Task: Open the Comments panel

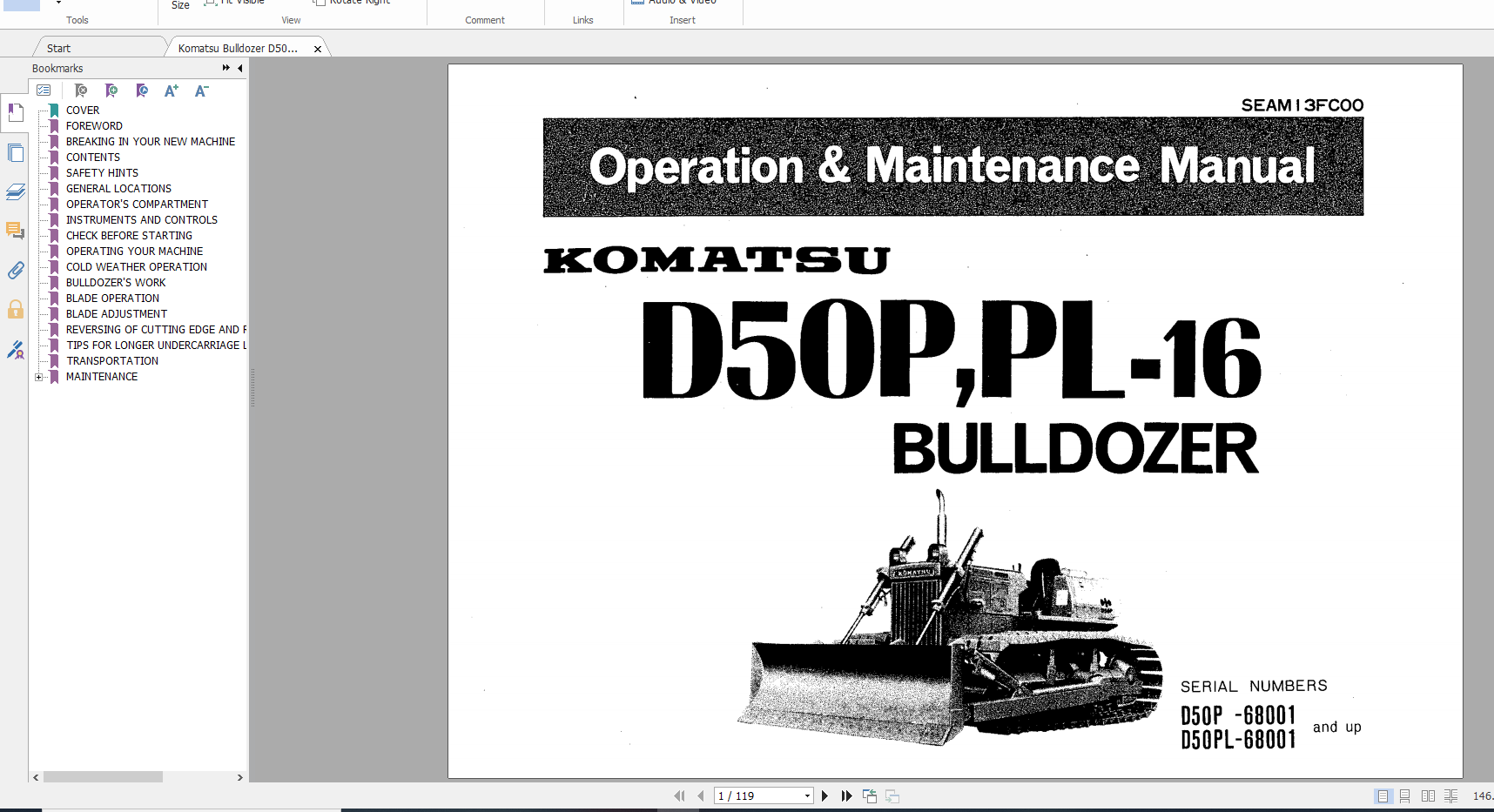Action: click(16, 232)
